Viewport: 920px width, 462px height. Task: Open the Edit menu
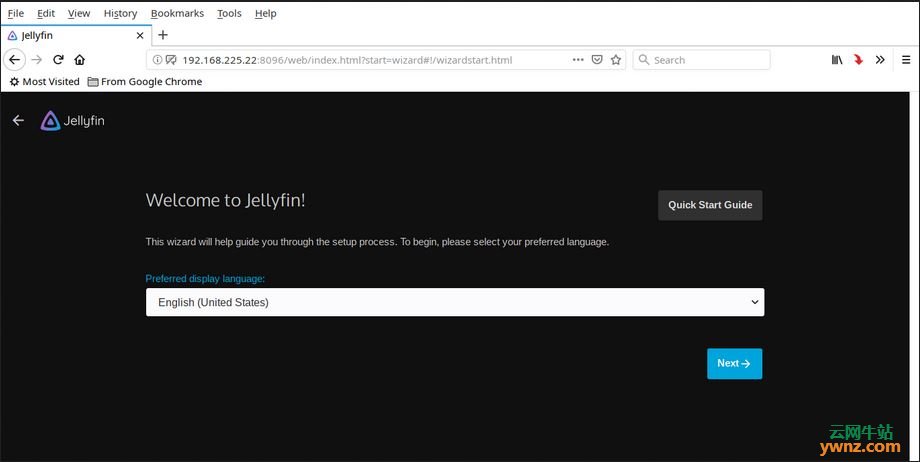coord(46,14)
